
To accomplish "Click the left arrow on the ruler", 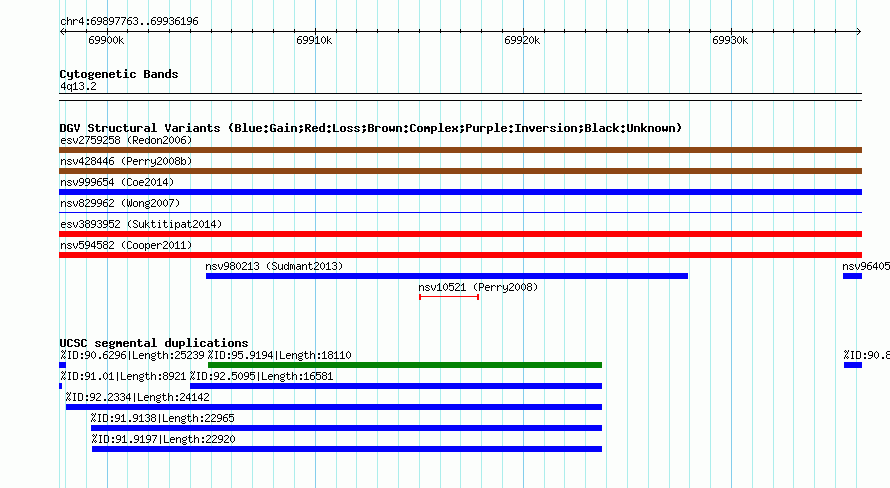I will 62,32.
